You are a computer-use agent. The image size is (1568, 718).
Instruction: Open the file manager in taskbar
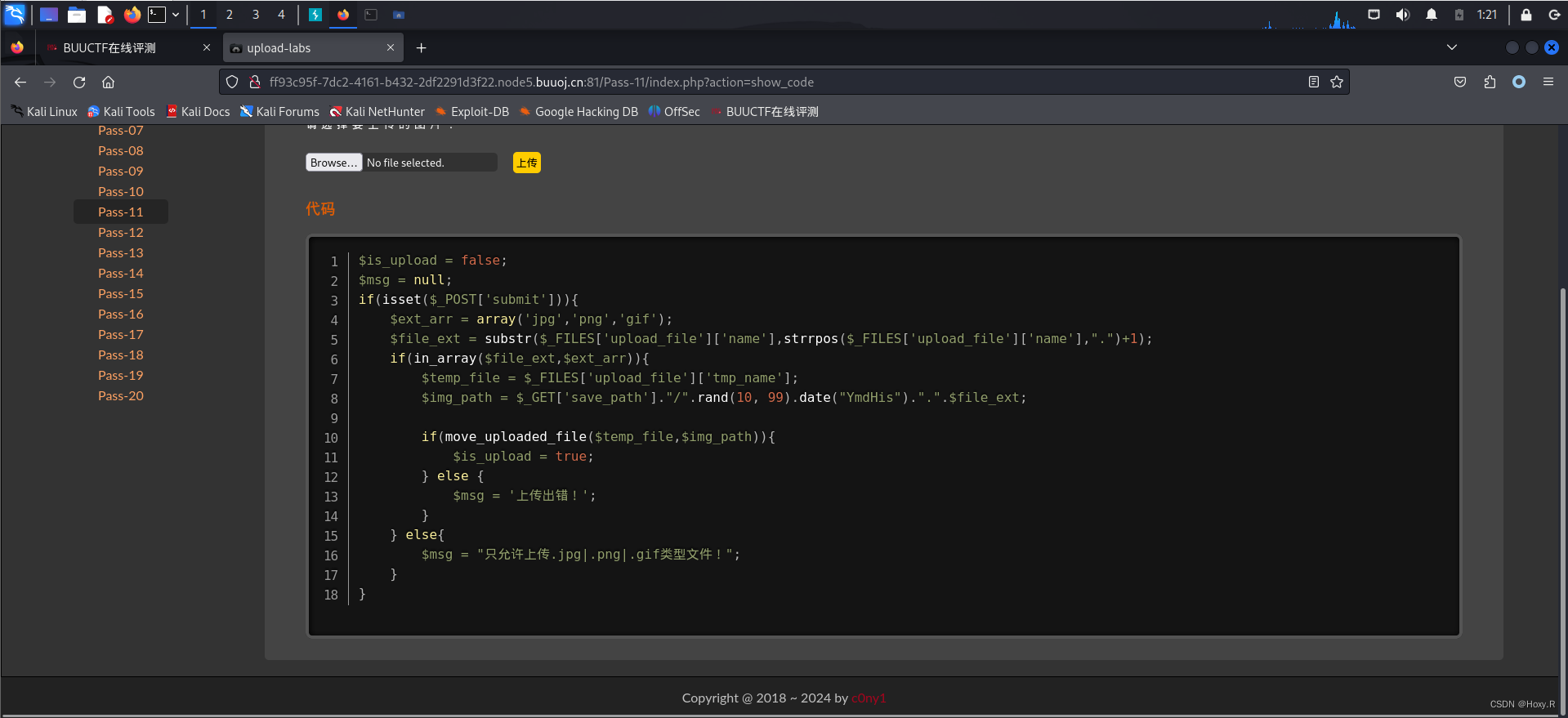(77, 15)
